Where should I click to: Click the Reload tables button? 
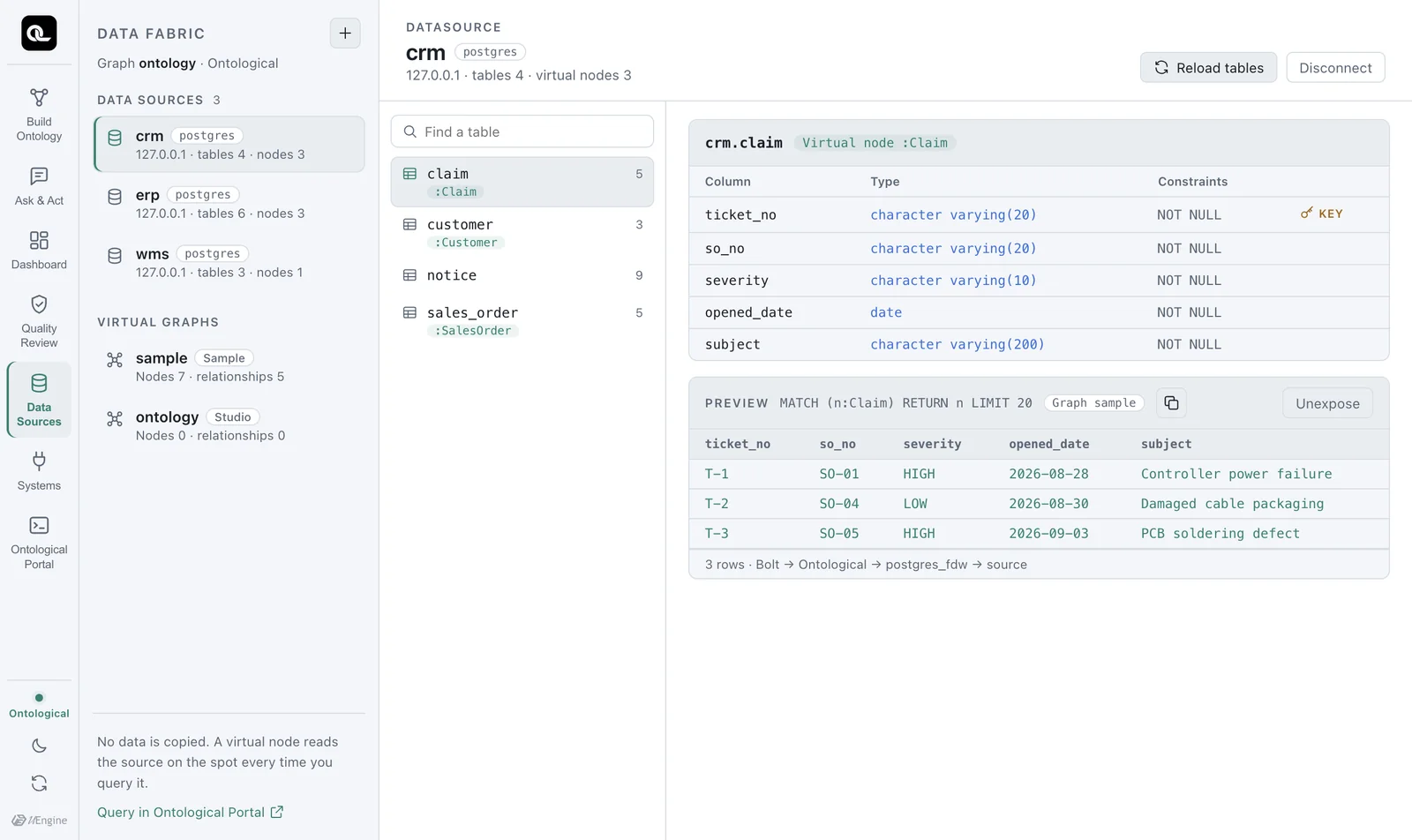(x=1208, y=68)
